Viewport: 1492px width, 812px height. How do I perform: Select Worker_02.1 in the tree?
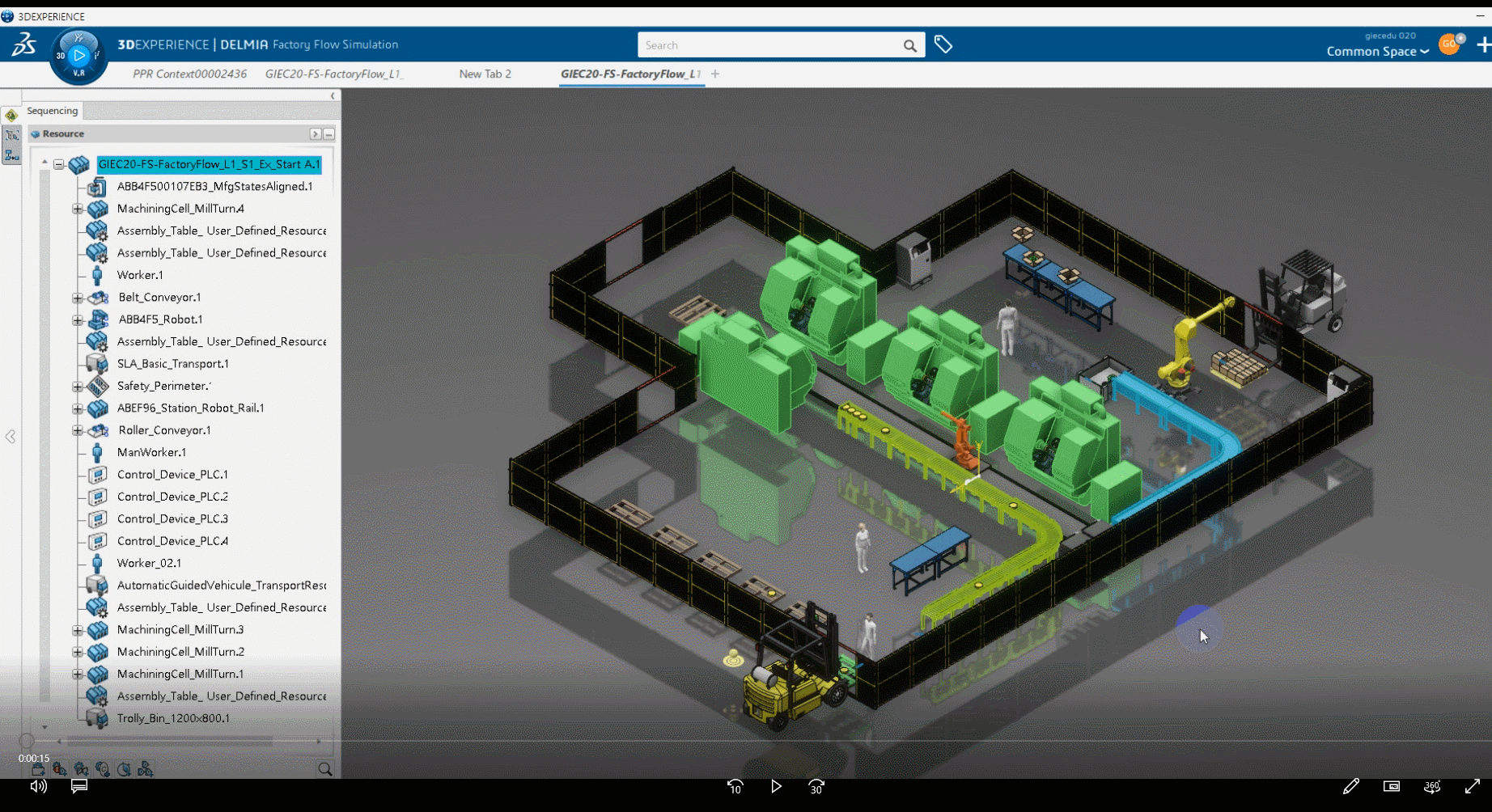(149, 564)
